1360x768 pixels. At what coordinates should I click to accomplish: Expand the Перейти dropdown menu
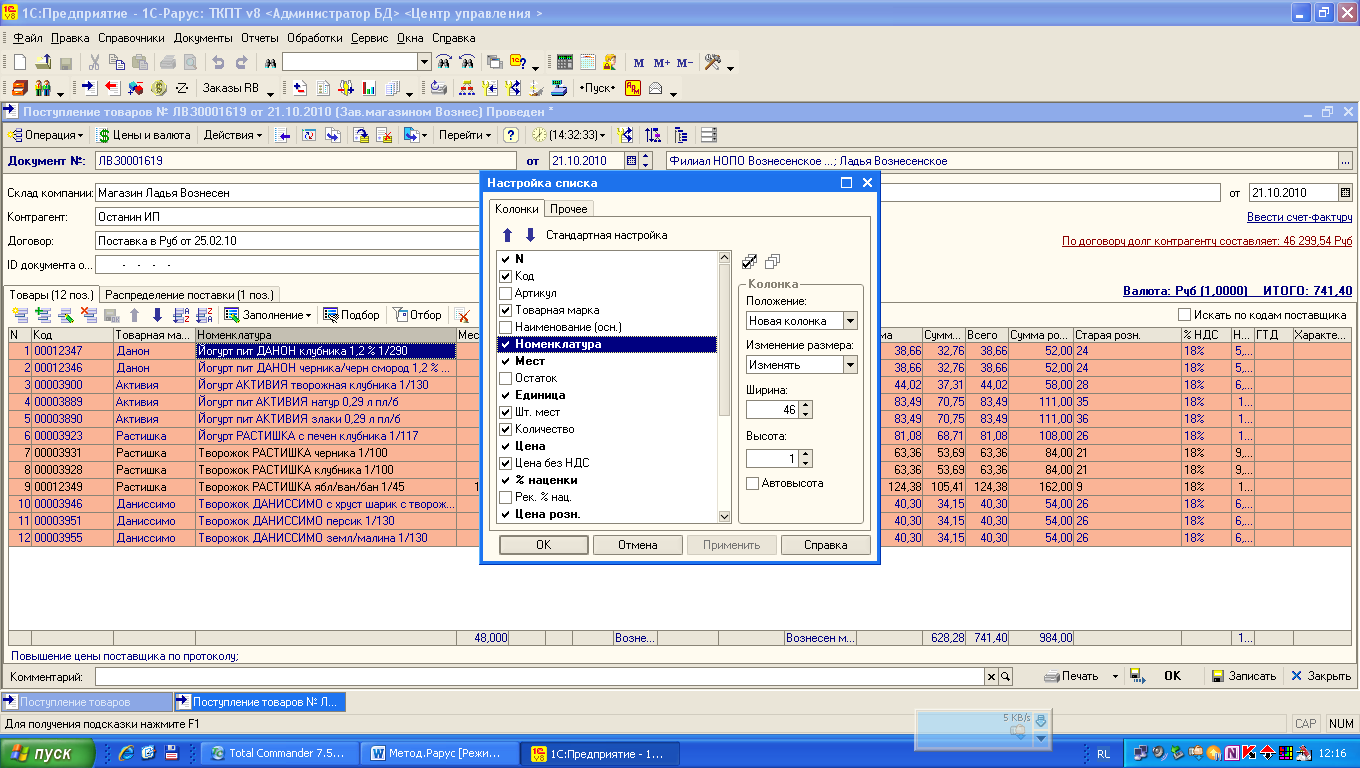click(465, 135)
